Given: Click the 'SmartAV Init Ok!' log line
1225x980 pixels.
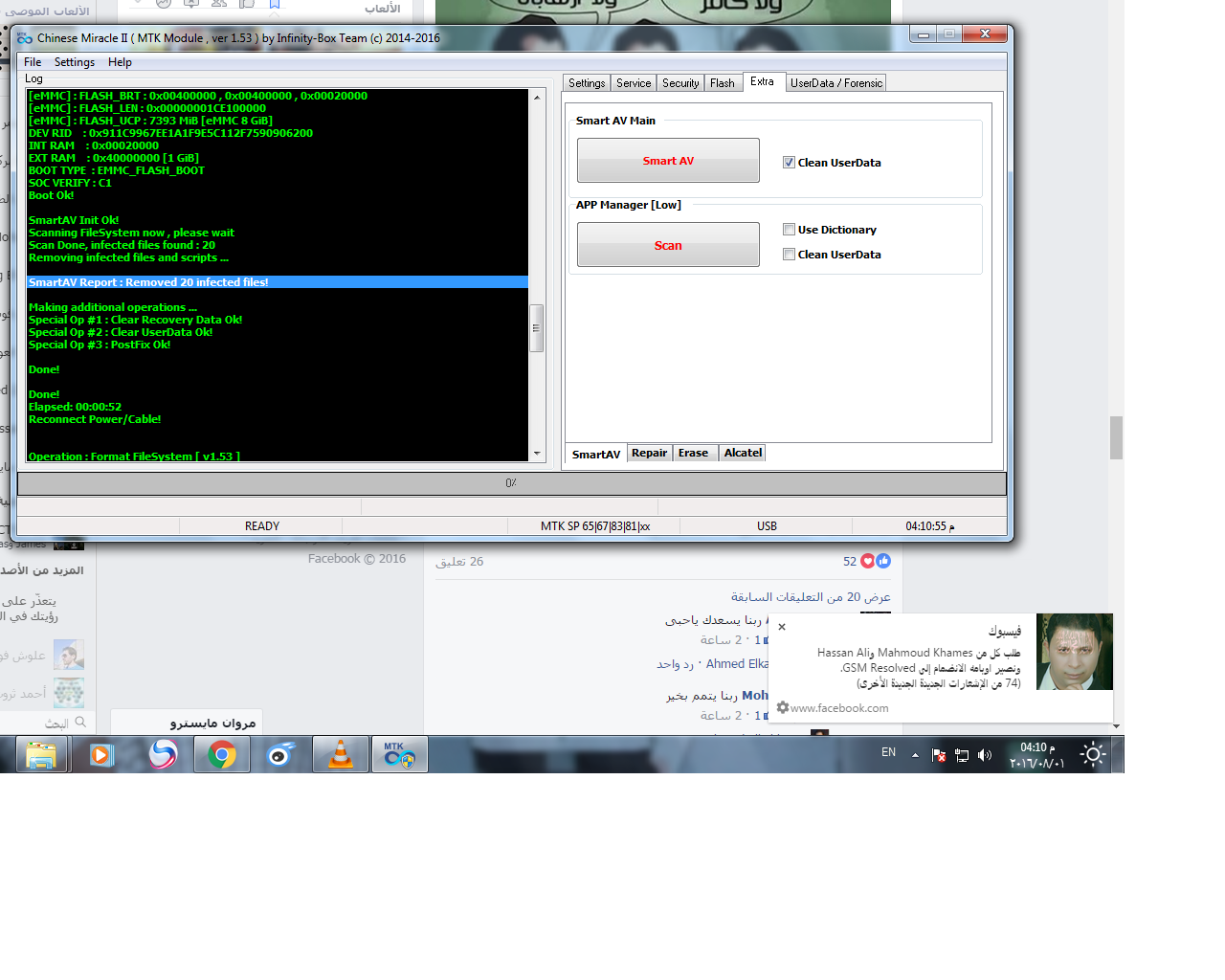Looking at the screenshot, I should pyautogui.click(x=74, y=220).
